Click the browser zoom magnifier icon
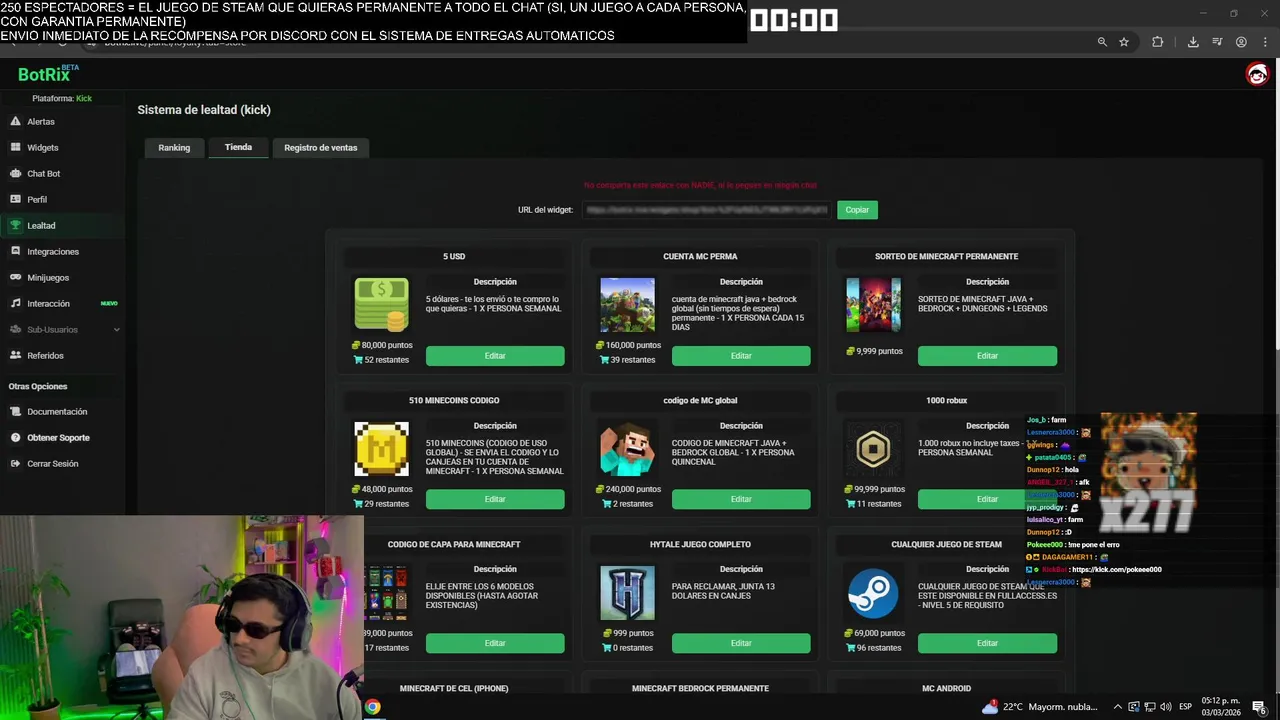Screen dimensions: 1280x720 pyautogui.click(x=1102, y=42)
